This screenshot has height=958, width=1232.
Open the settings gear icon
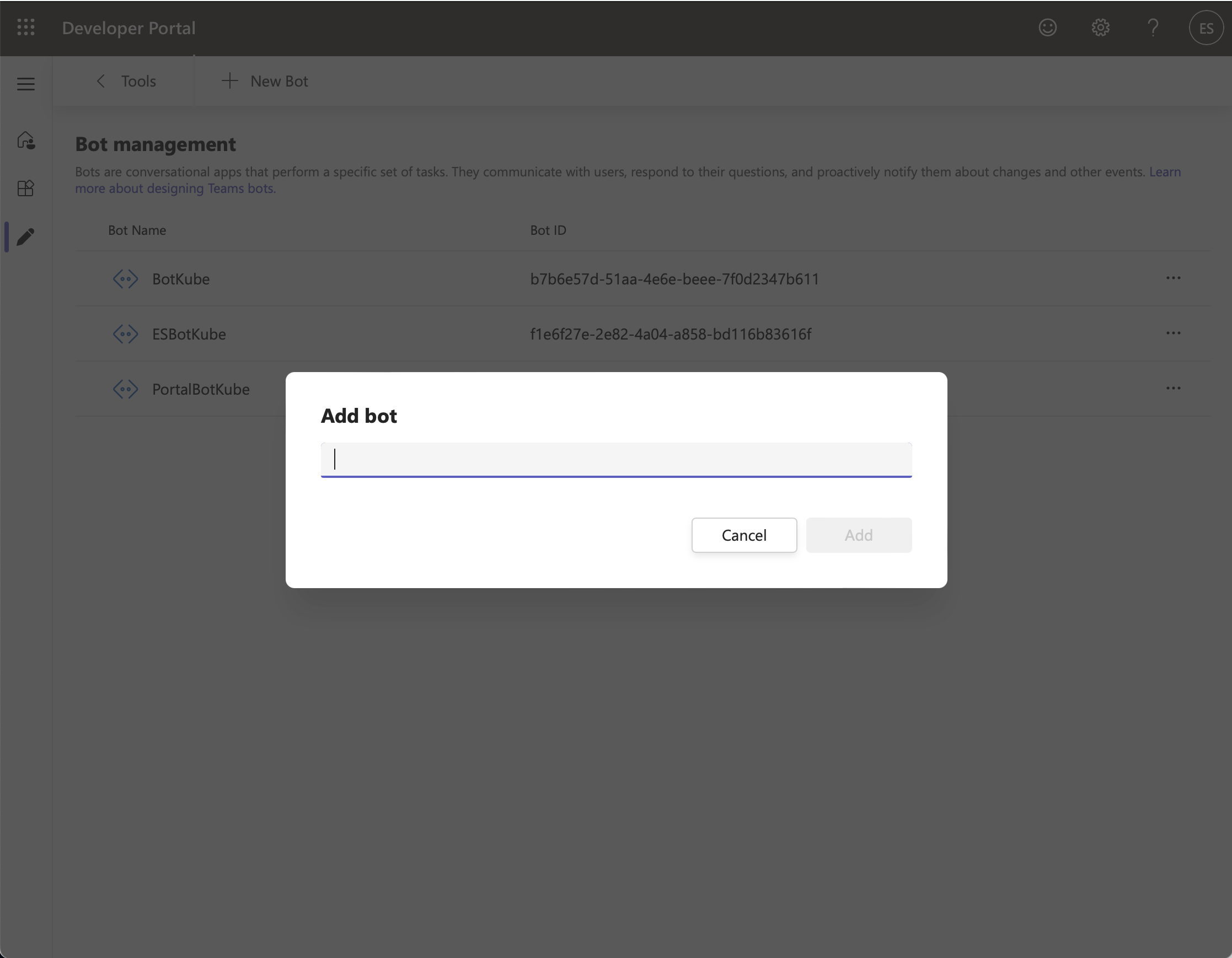(x=1100, y=28)
